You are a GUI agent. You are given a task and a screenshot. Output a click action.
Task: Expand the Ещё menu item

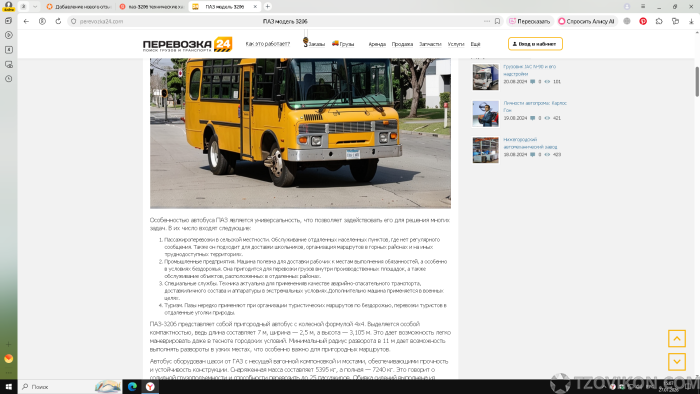point(475,44)
